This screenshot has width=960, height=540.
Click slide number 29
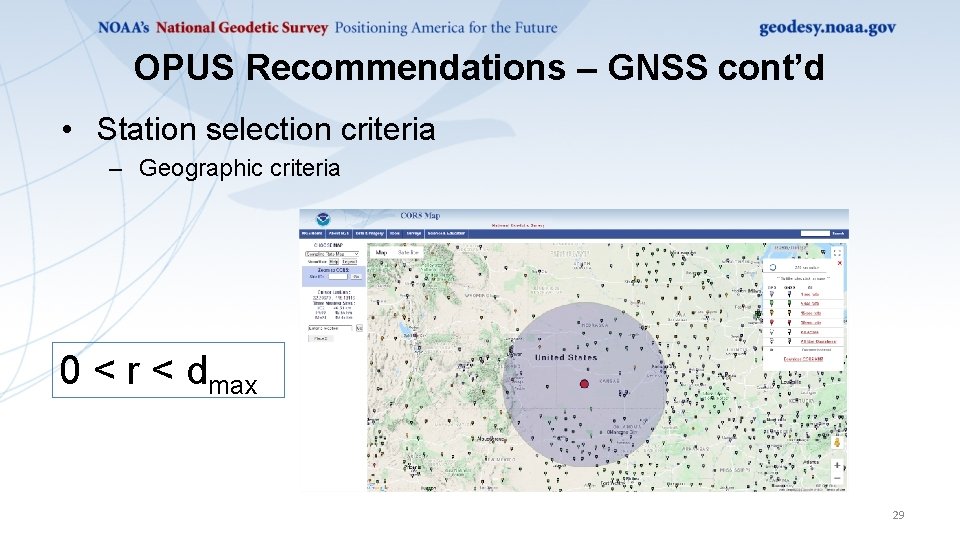(898, 515)
